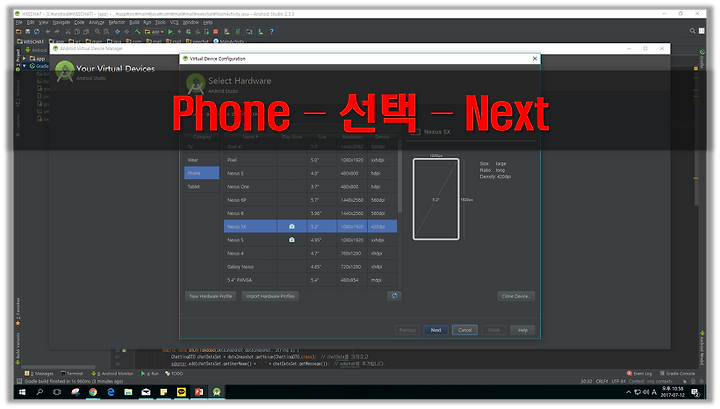Click the Make Project hammer icon
The image size is (720, 409).
tap(137, 32)
